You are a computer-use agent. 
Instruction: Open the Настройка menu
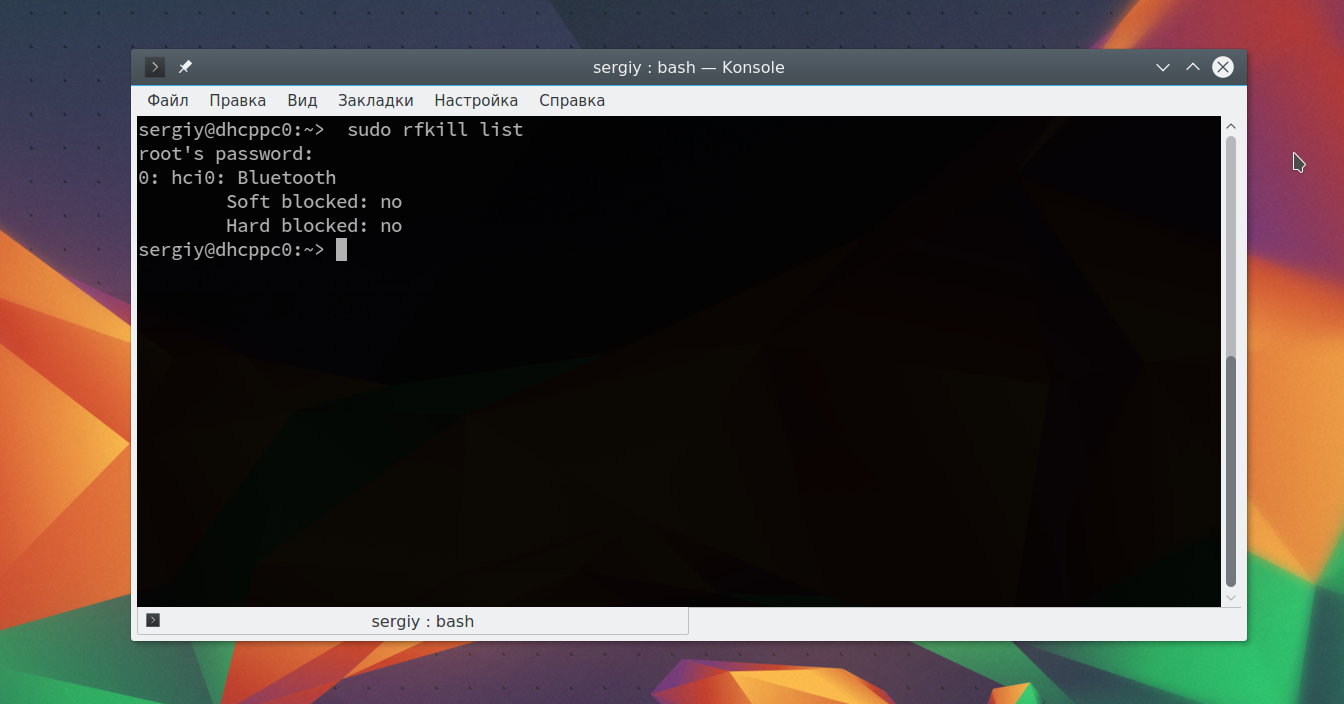tap(476, 100)
